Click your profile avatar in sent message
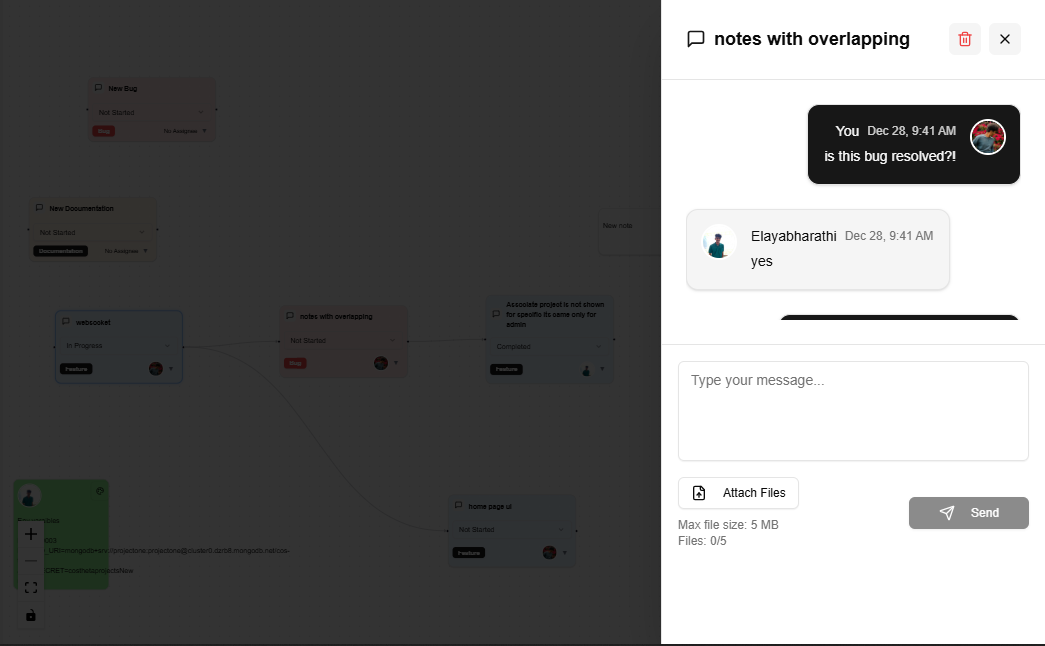 point(987,137)
